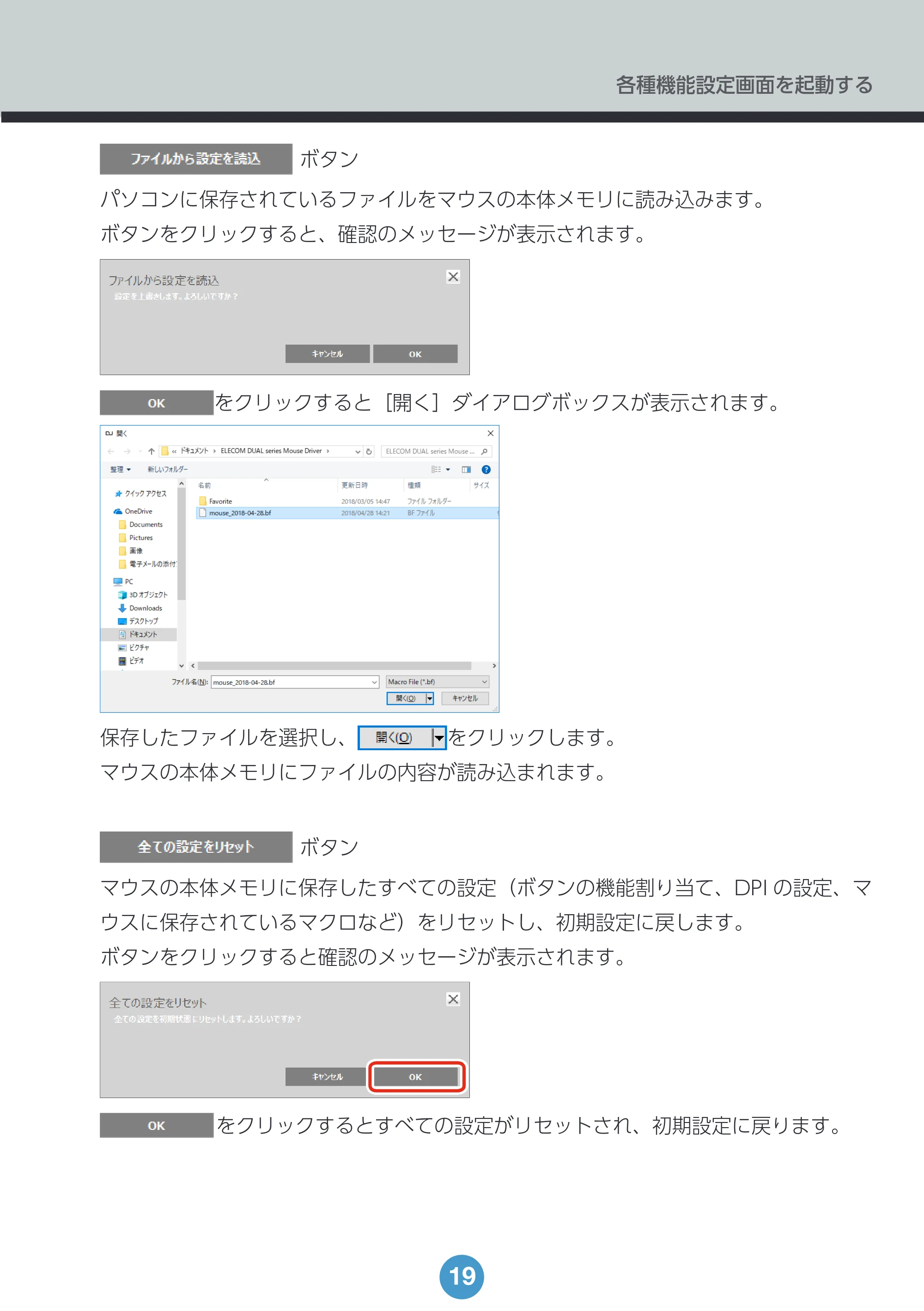Click the sidebar vertical scrollbar thumb
This screenshot has height=1311, width=924.
[182, 544]
